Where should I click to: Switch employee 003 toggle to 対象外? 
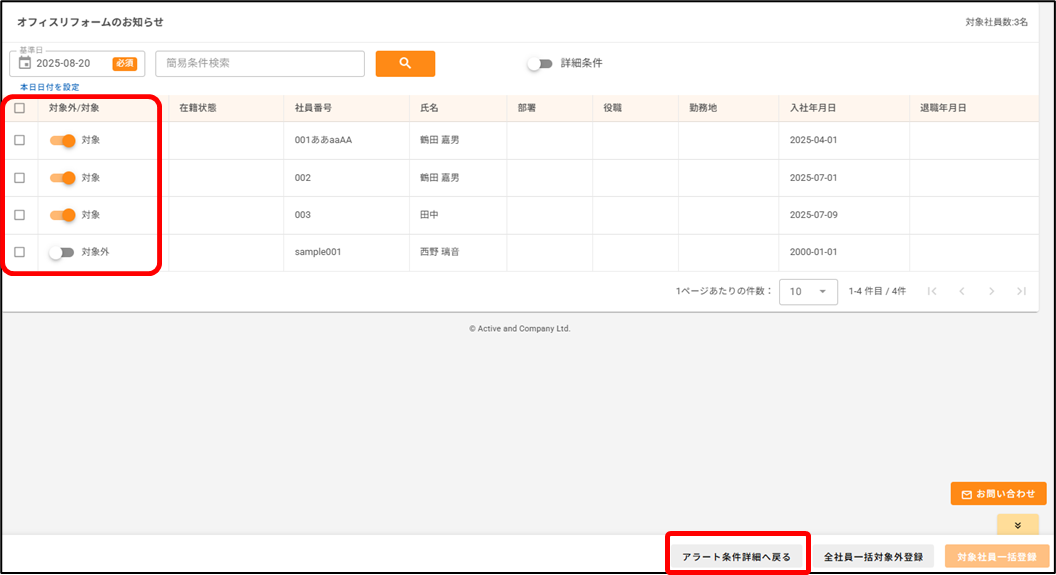coord(63,215)
